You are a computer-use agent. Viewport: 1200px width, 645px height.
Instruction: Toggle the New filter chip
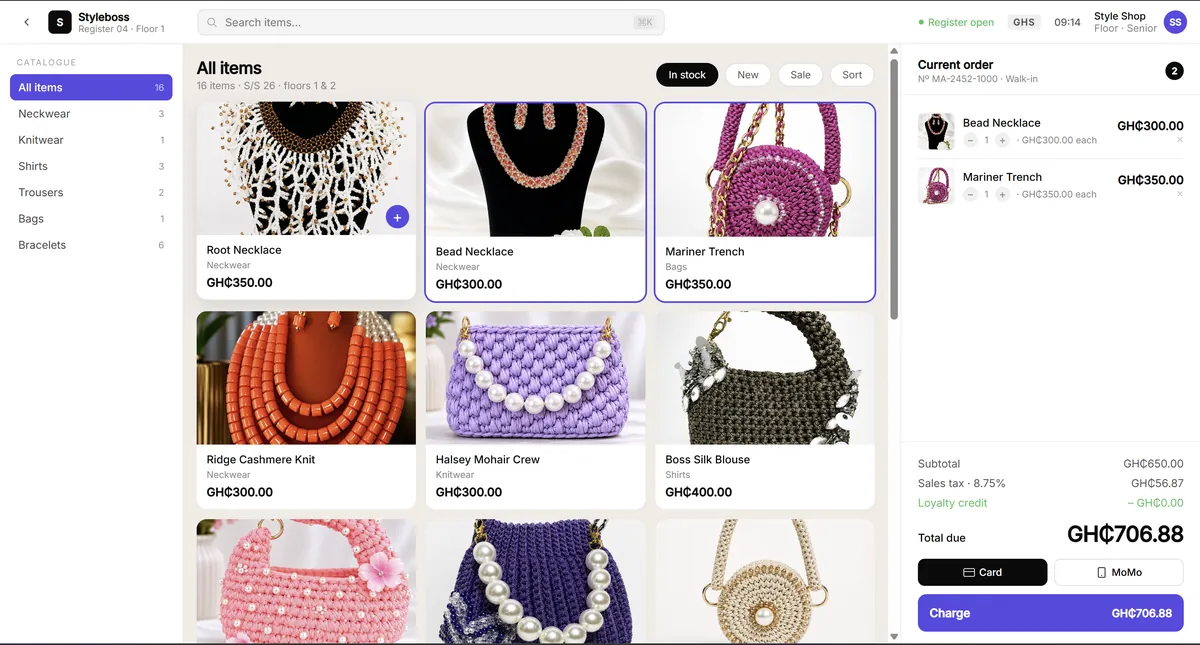click(x=748, y=75)
